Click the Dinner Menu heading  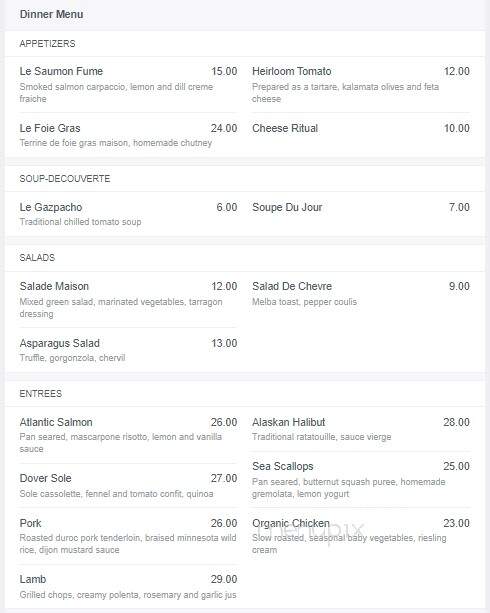(51, 14)
